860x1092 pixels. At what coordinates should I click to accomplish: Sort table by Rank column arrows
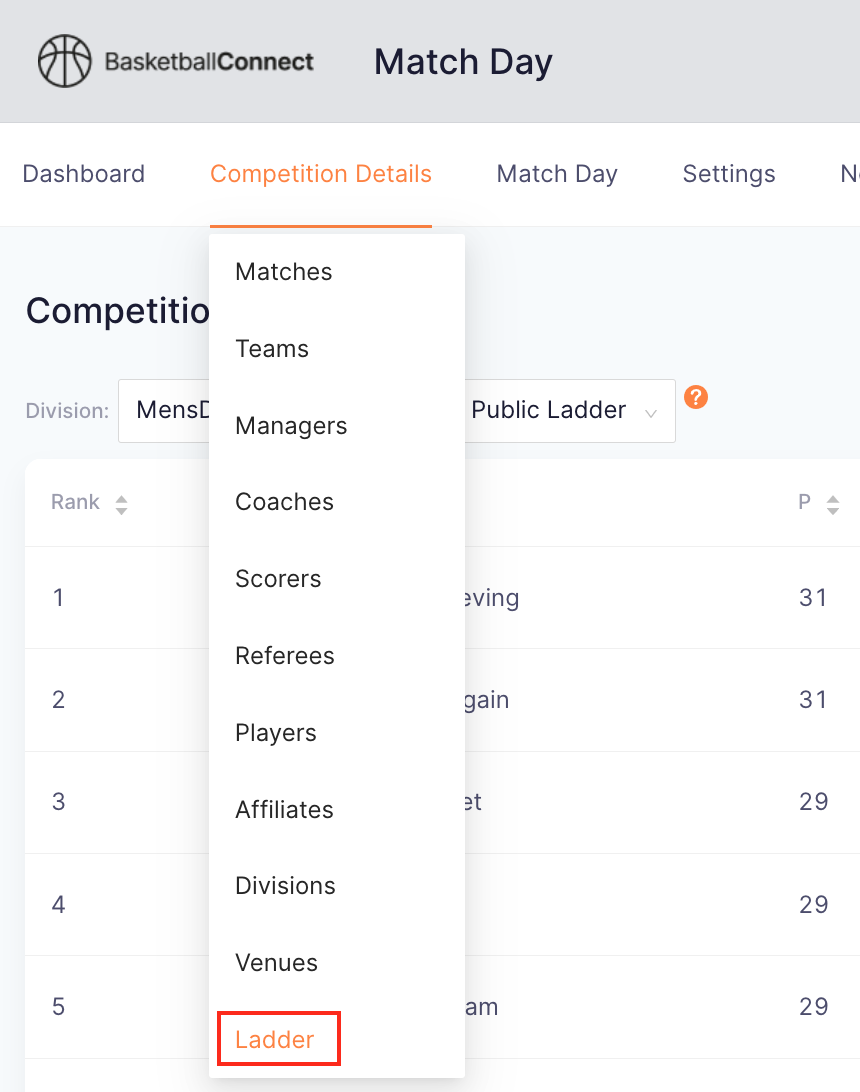click(121, 504)
